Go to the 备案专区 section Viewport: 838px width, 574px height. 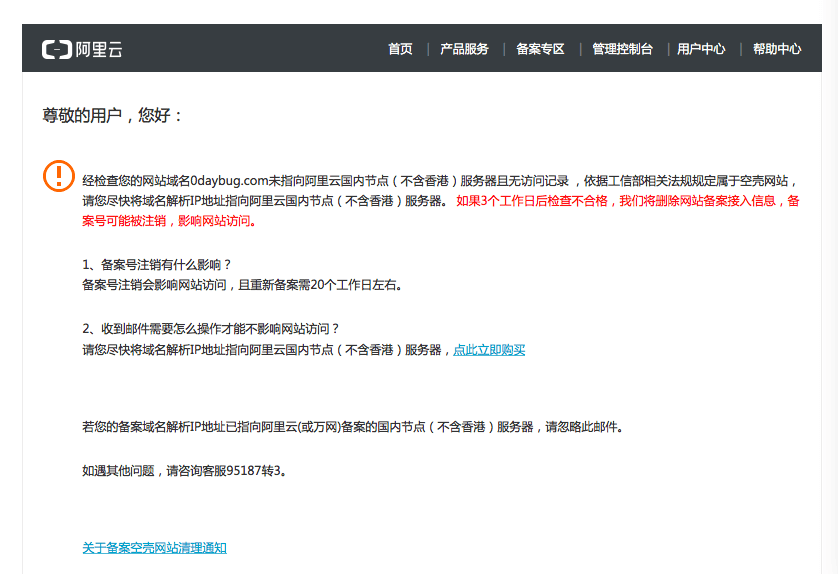click(x=540, y=49)
